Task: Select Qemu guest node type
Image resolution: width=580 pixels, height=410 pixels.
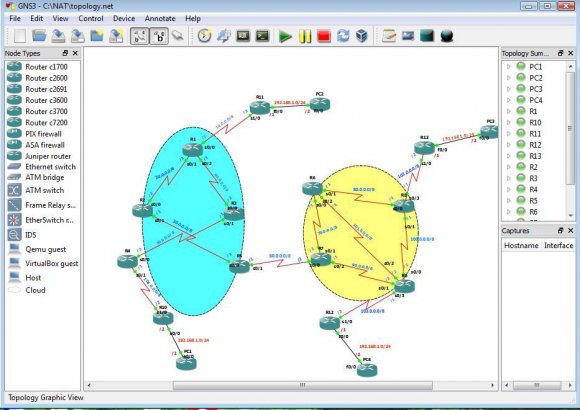Action: pyautogui.click(x=43, y=249)
